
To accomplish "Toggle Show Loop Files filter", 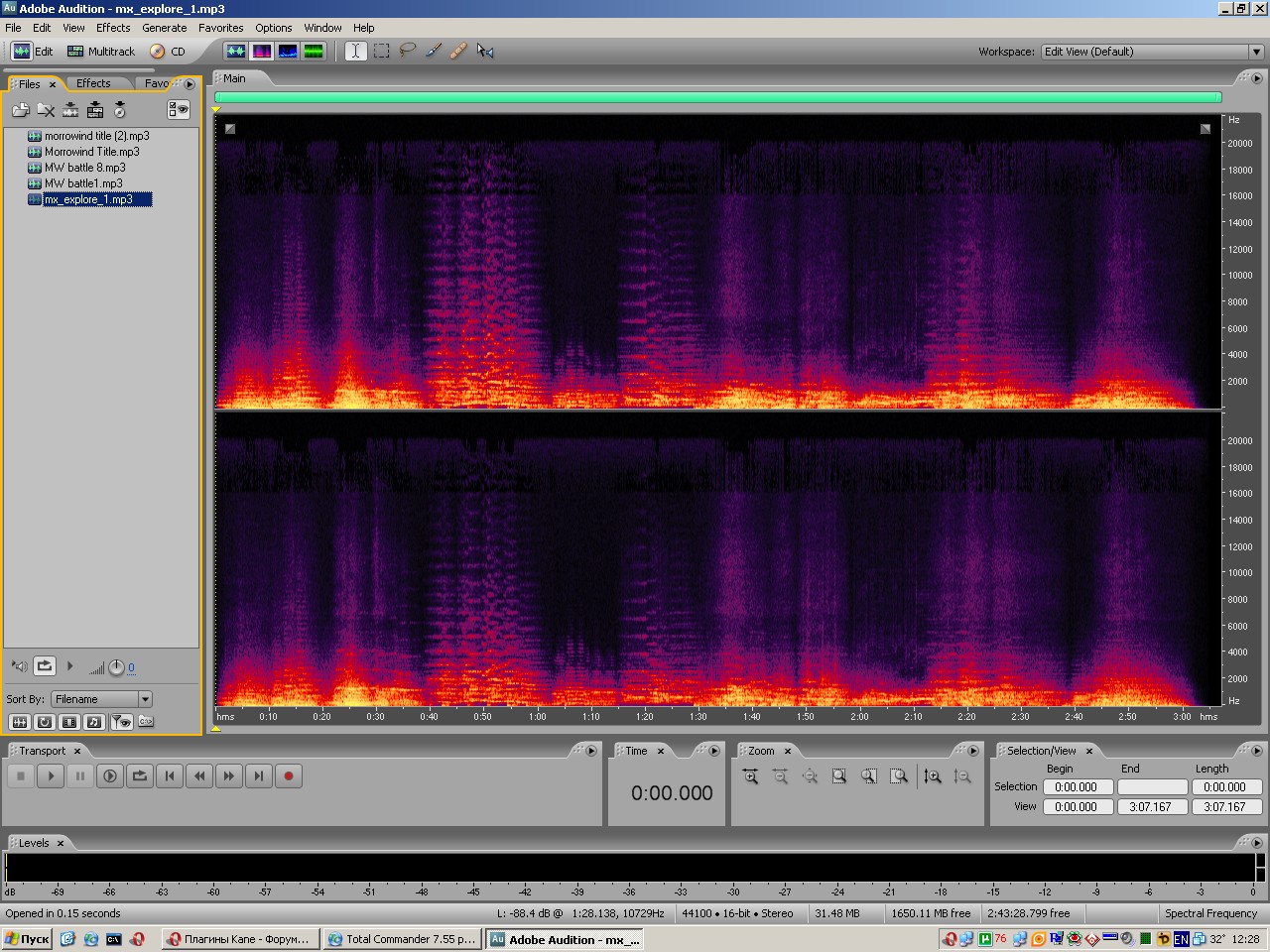I will (45, 722).
